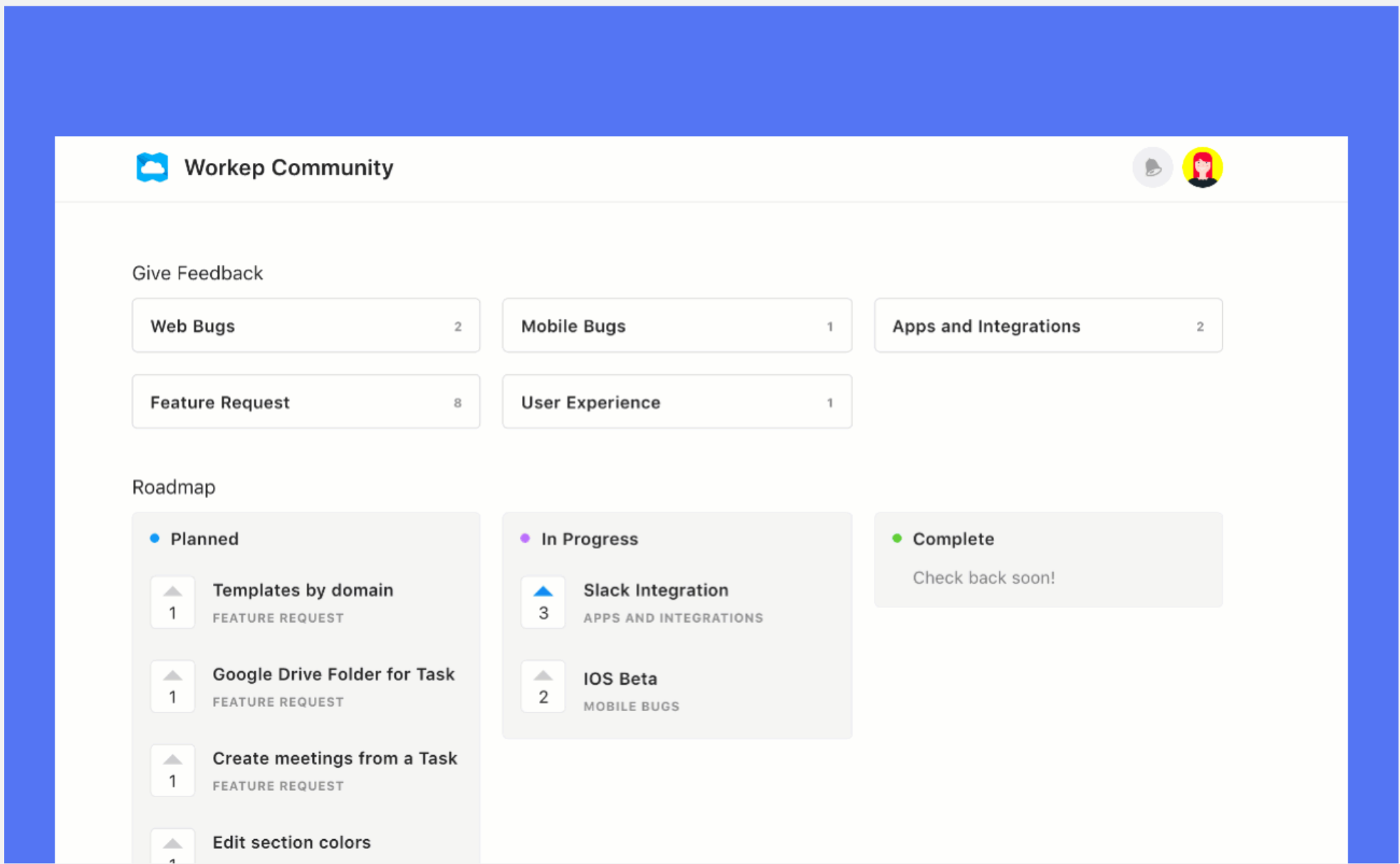
Task: Open Google Drive Folder for Task post
Action: point(333,674)
